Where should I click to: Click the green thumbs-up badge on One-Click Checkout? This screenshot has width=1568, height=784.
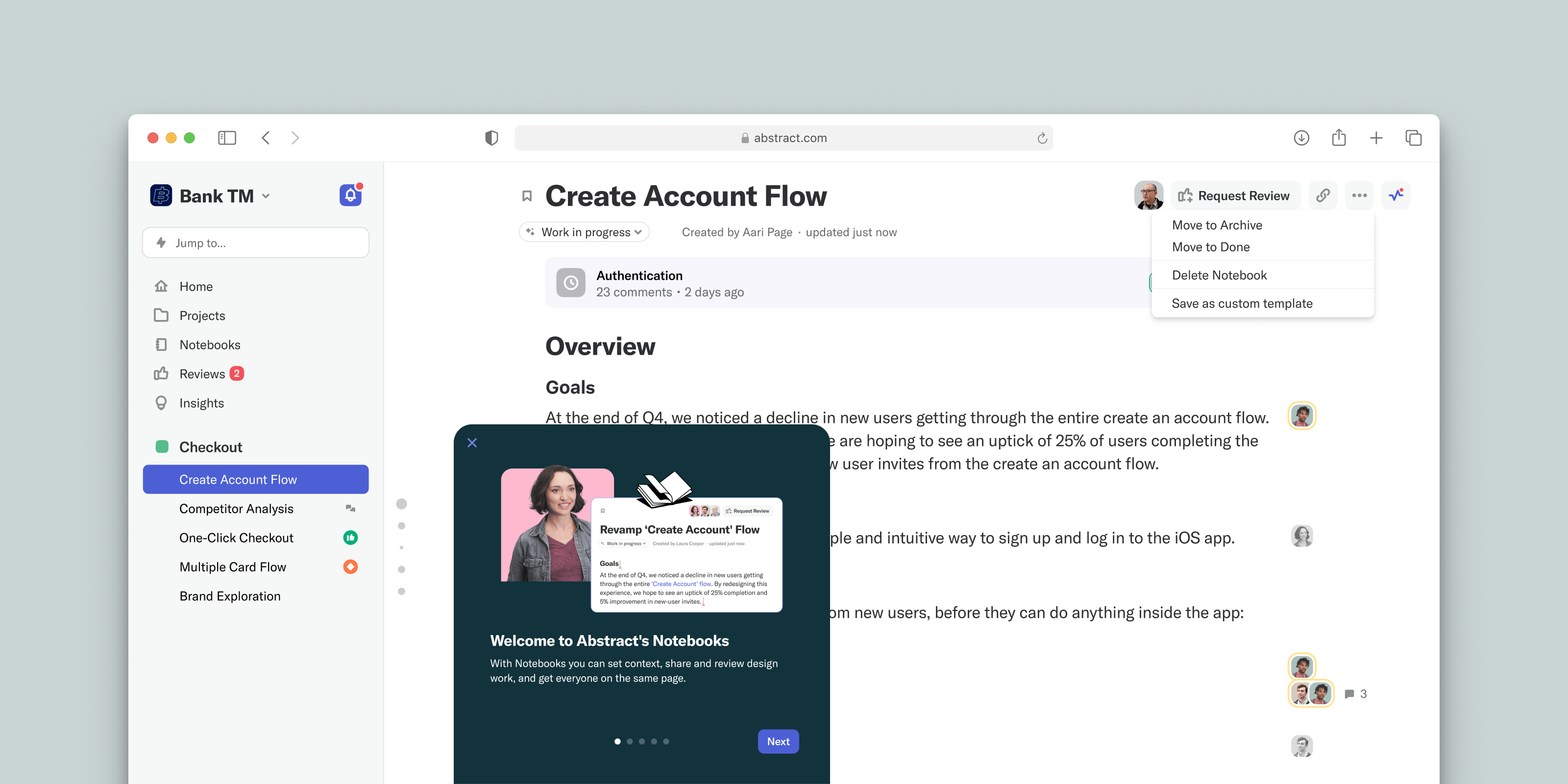pyautogui.click(x=351, y=538)
